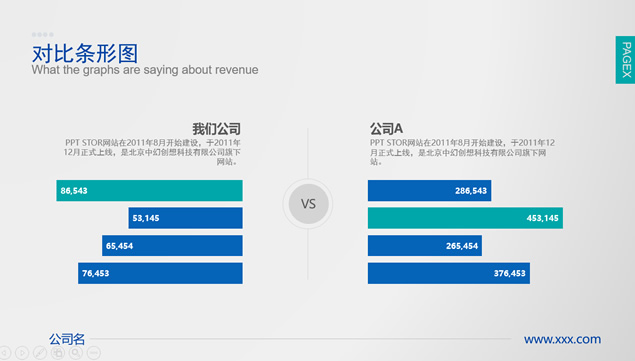Click the 公司名 footer label

point(67,339)
